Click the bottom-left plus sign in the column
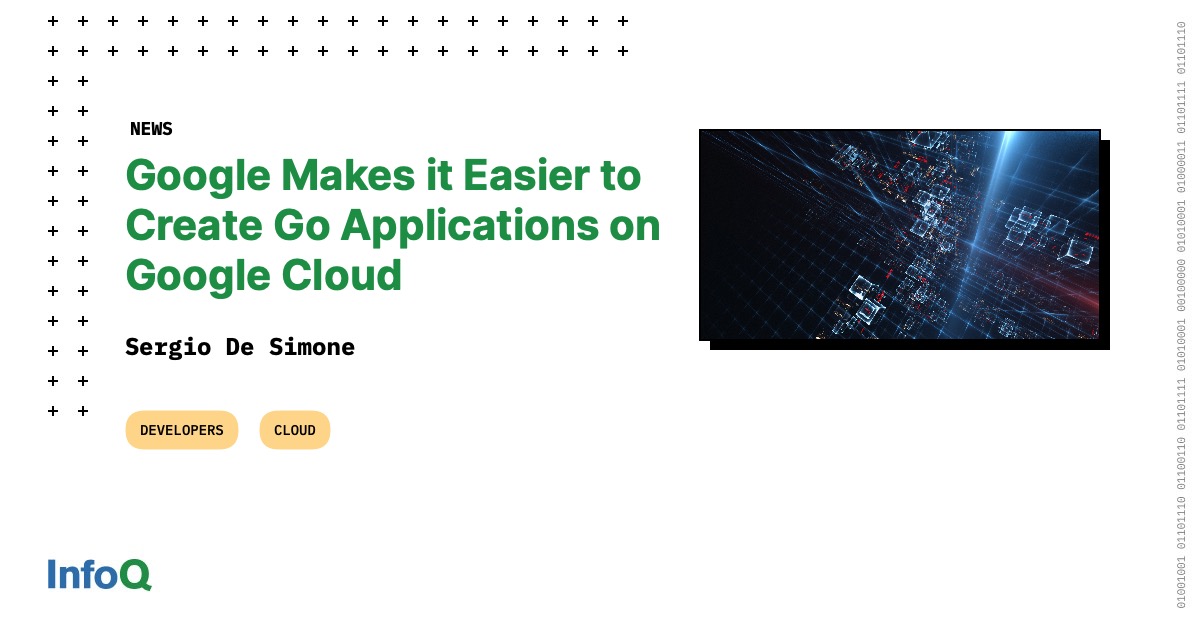The image size is (1200, 630). click(52, 410)
